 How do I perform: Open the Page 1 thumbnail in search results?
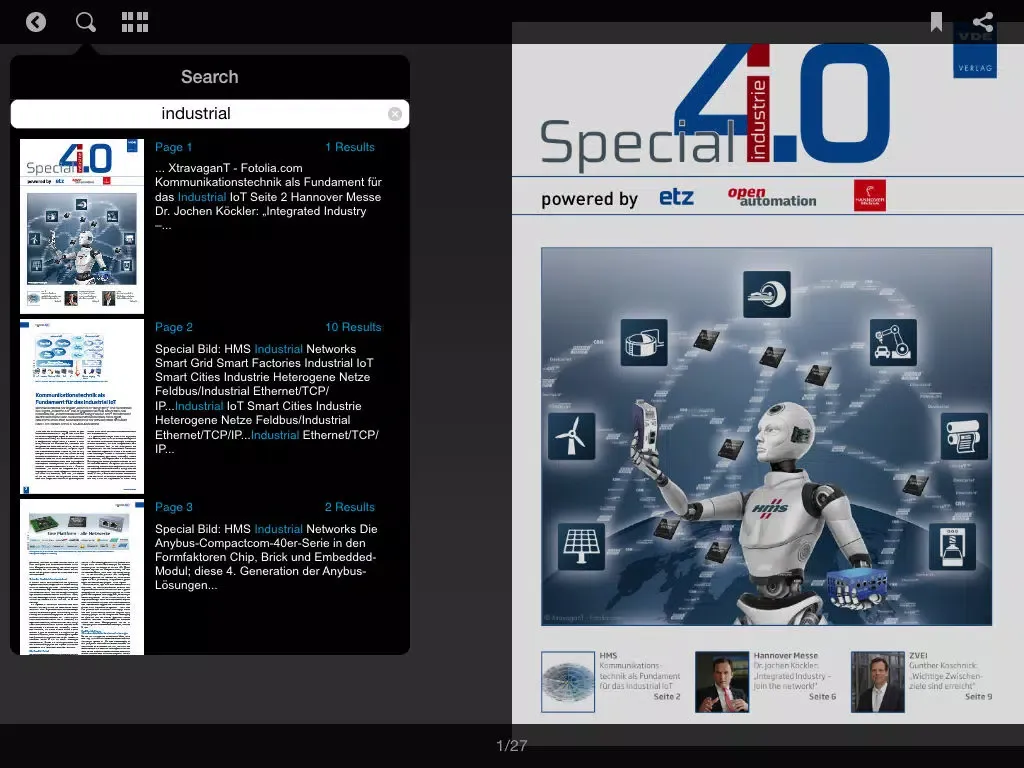tap(82, 226)
